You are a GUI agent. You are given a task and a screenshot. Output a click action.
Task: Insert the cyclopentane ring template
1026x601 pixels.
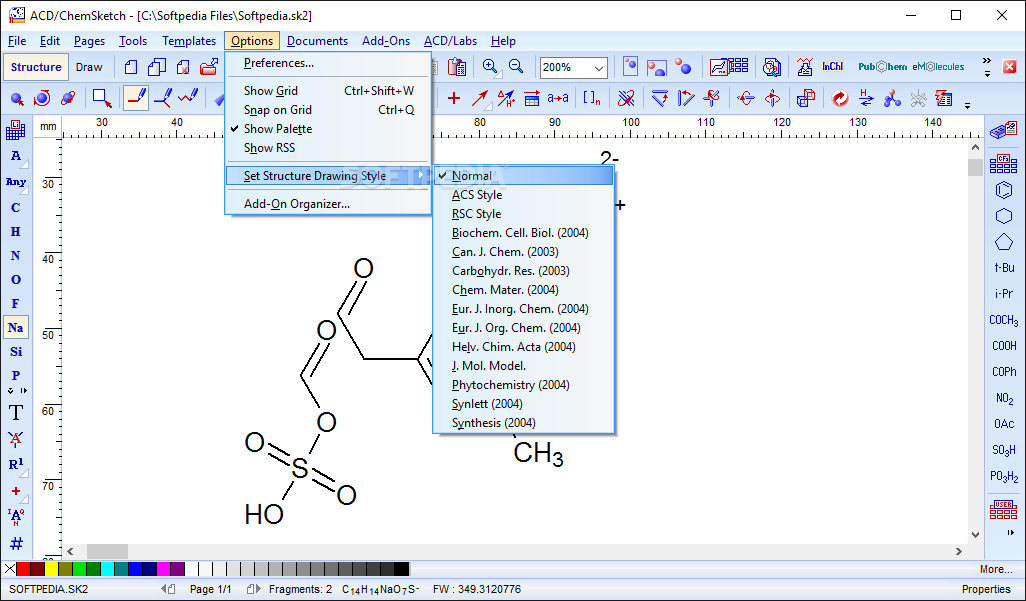pyautogui.click(x=1003, y=242)
